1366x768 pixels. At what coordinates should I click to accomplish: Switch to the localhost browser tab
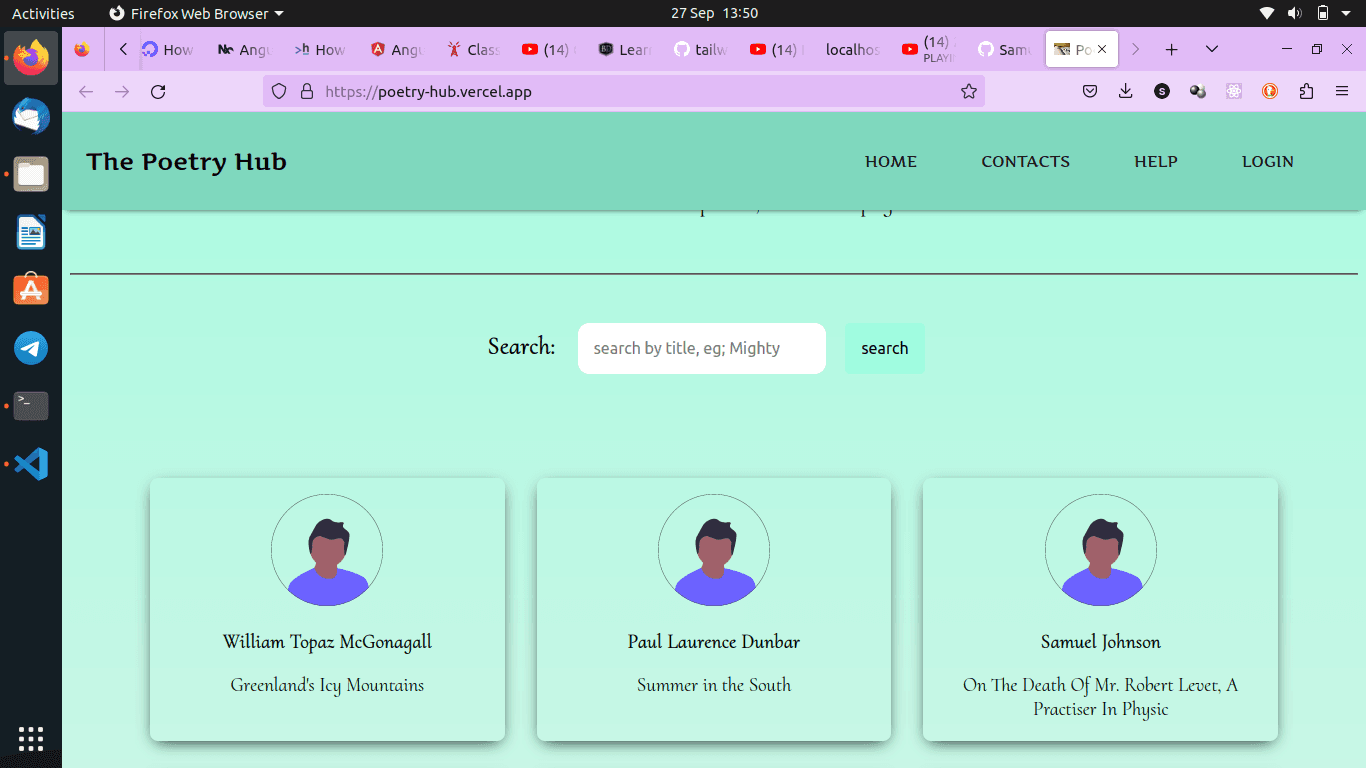[851, 49]
